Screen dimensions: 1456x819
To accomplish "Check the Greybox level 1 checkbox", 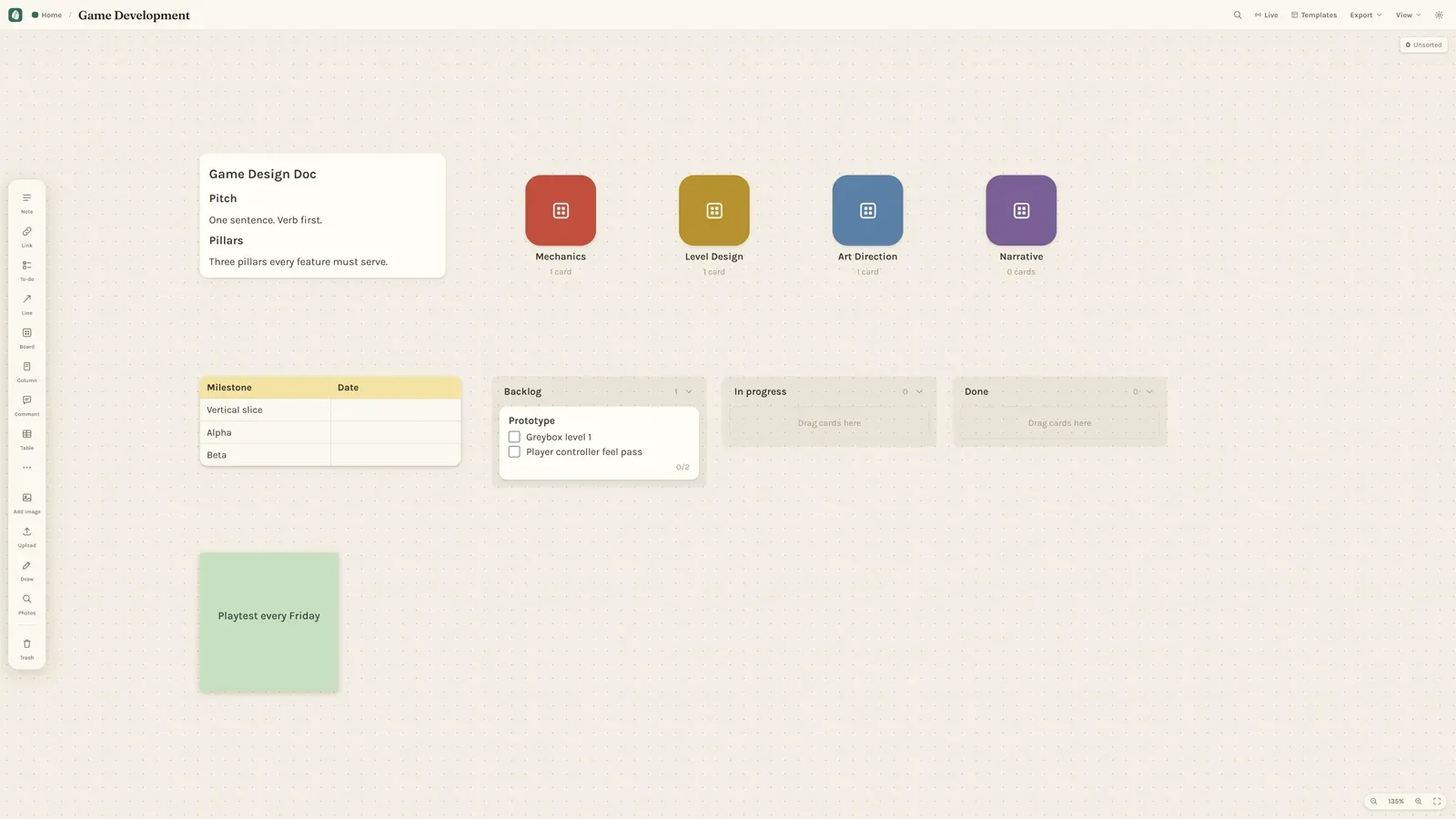I will tap(514, 437).
